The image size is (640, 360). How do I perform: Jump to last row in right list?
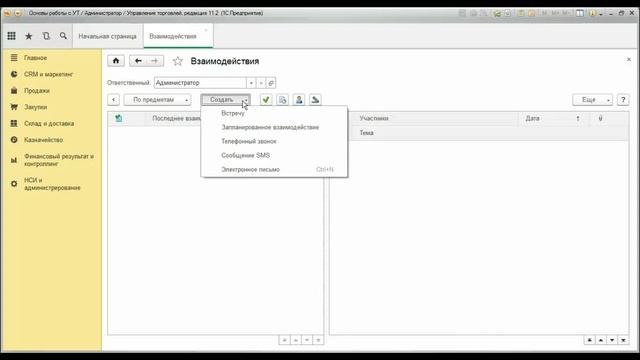pyautogui.click(x=623, y=340)
